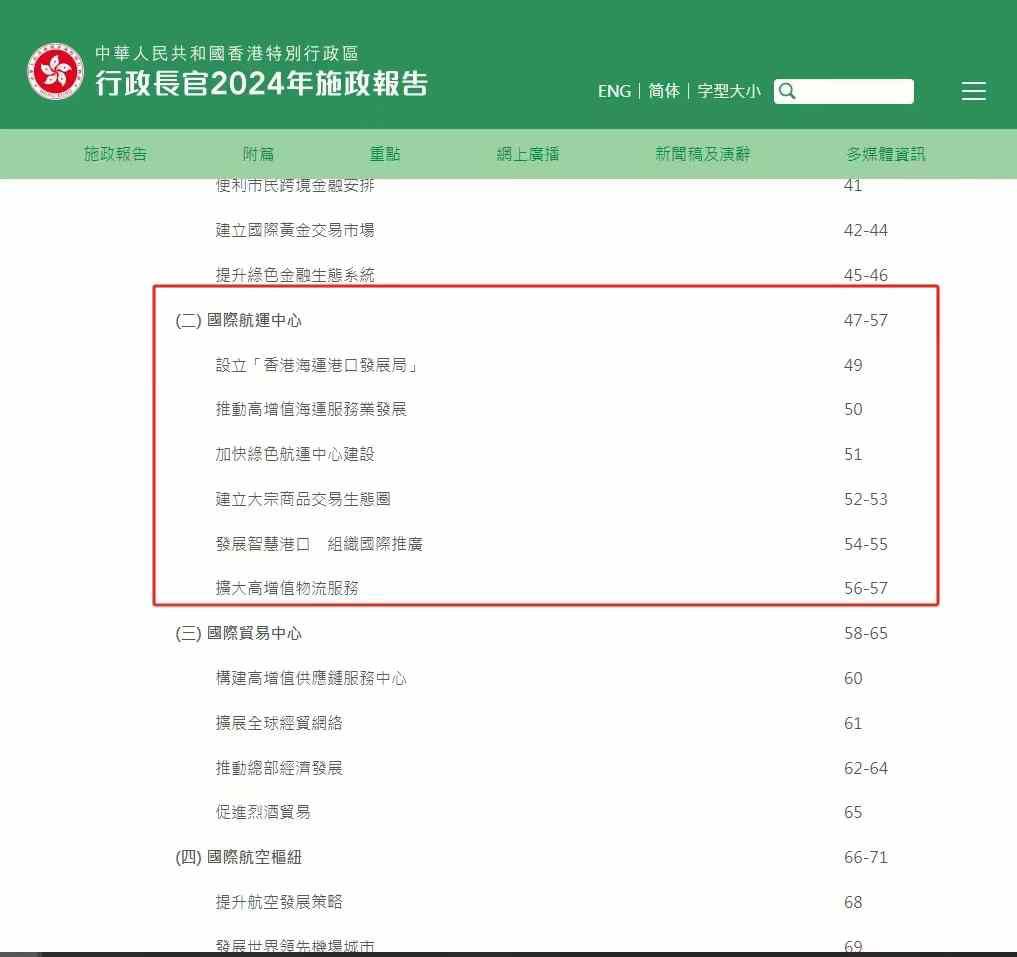Viewport: 1017px width, 957px height.
Task: Switch to 简体 simplified Chinese
Action: [x=664, y=91]
